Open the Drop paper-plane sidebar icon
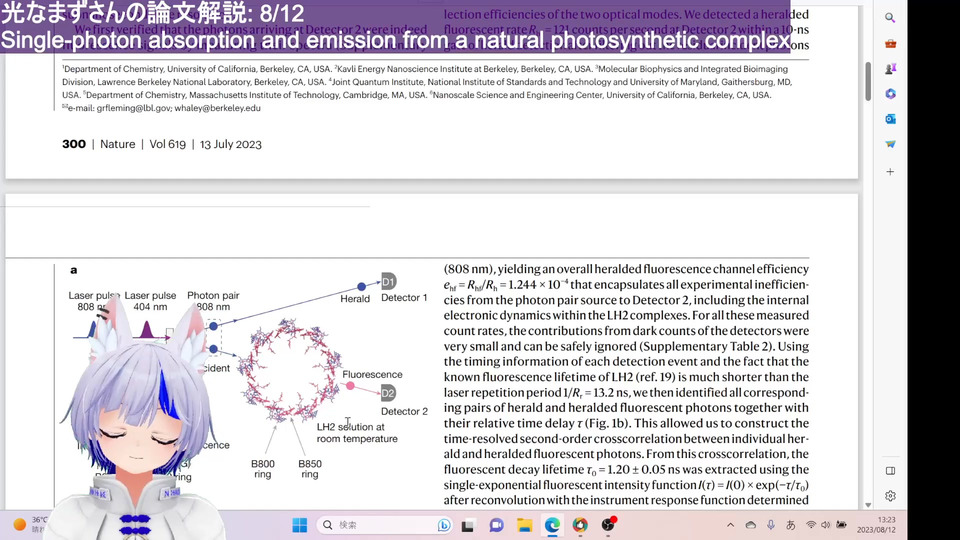Image resolution: width=960 pixels, height=540 pixels. point(890,144)
